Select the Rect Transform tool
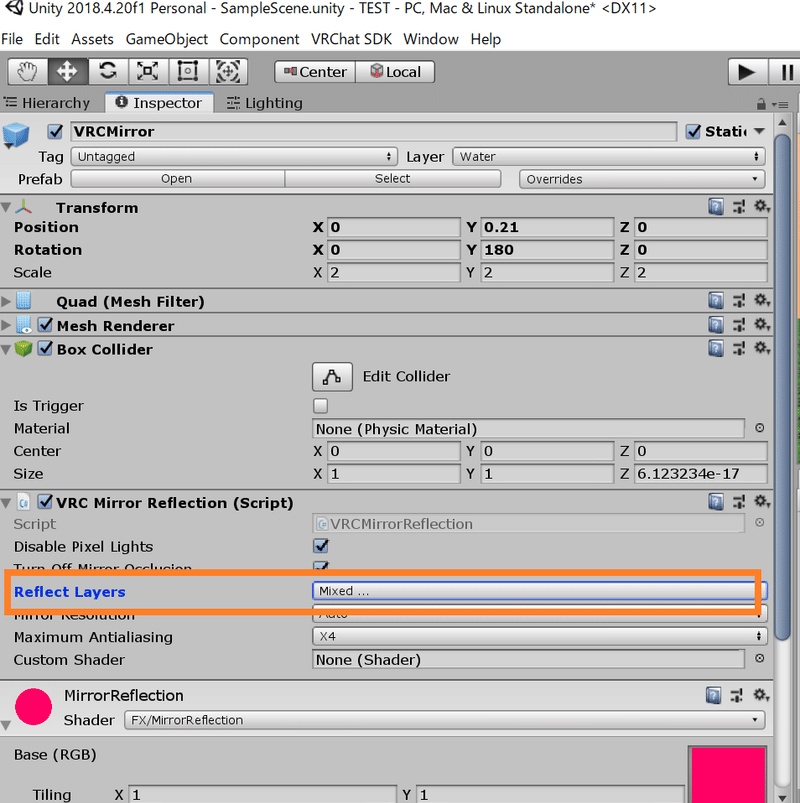This screenshot has height=803, width=800. [x=187, y=72]
